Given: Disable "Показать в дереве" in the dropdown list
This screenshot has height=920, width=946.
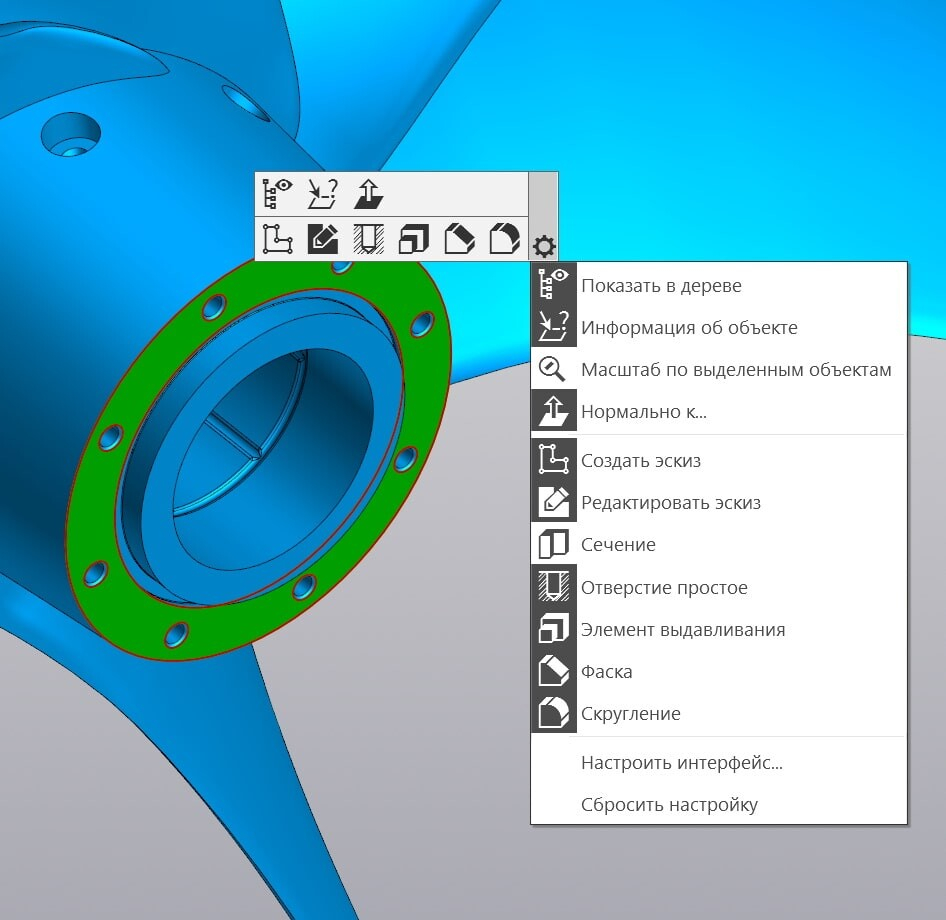Looking at the screenshot, I should pyautogui.click(x=719, y=285).
